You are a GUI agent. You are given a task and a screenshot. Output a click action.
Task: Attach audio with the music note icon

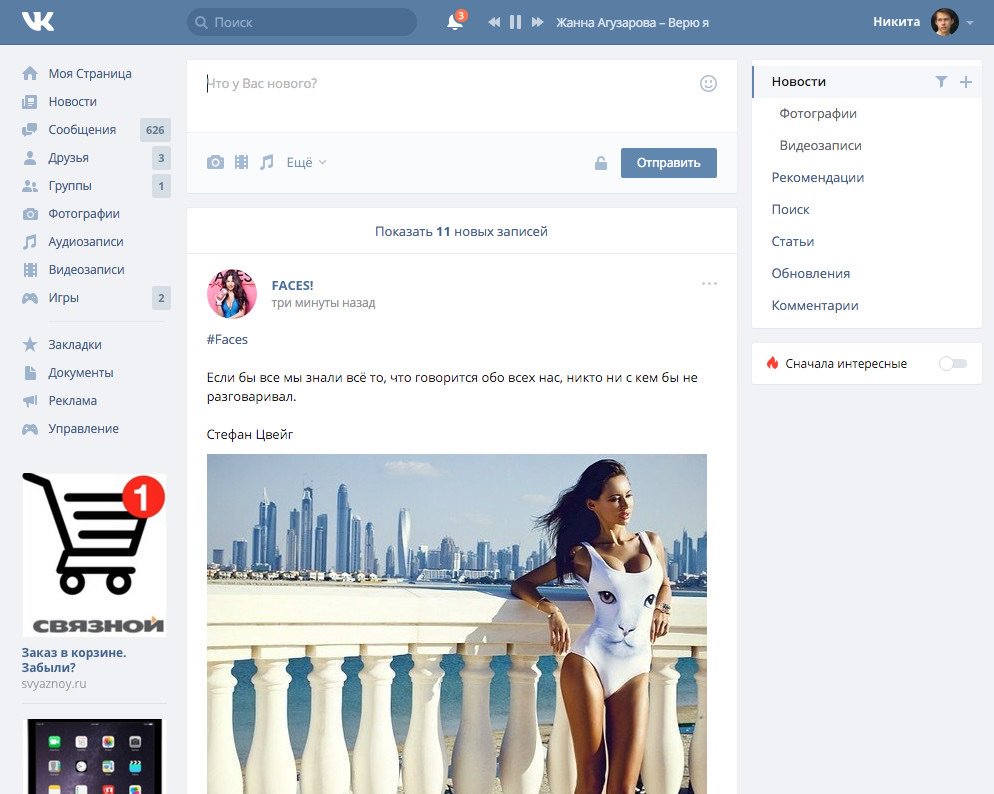[x=266, y=162]
